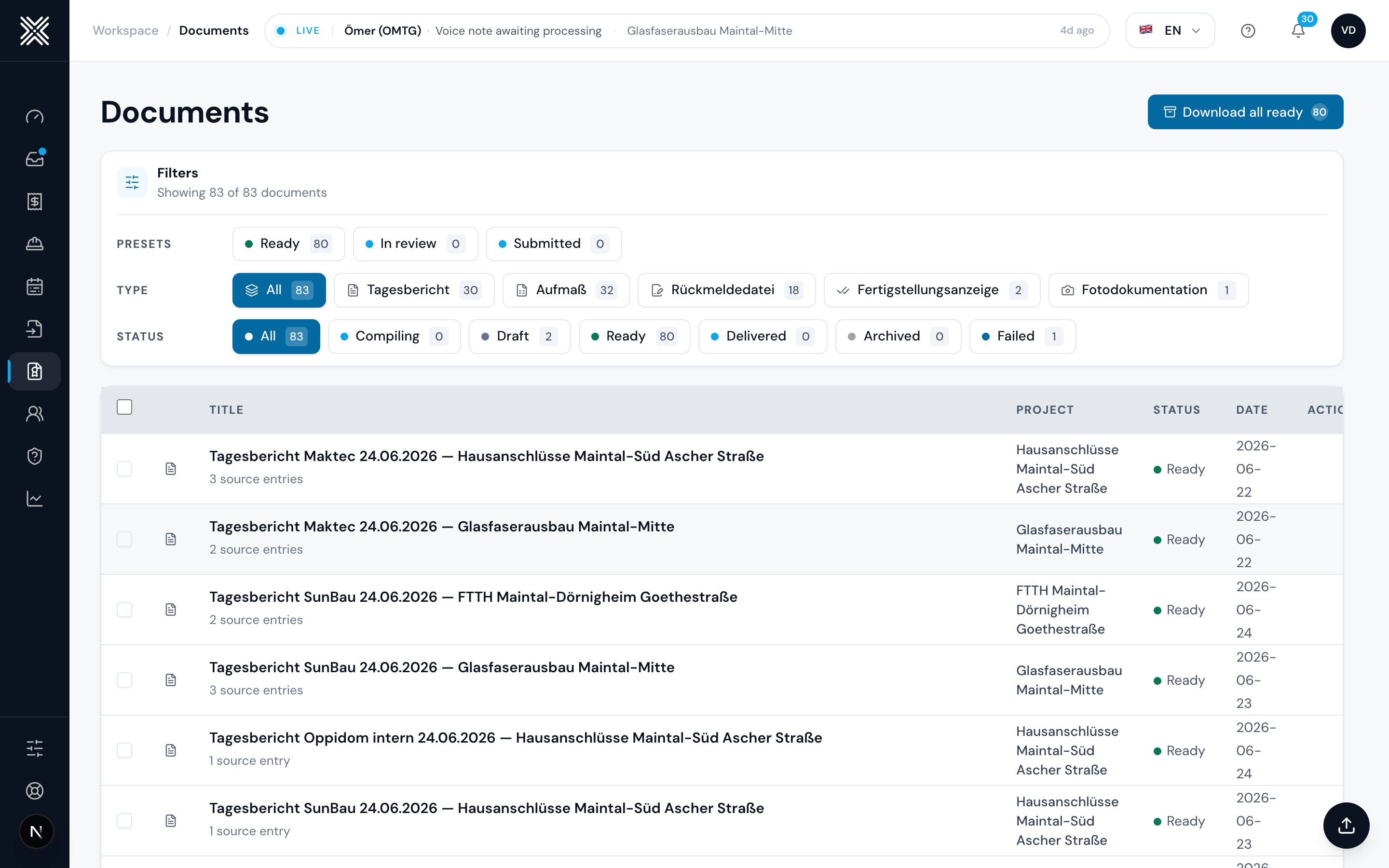Viewport: 1389px width, 868px height.
Task: Open the calendar sidebar icon
Action: 34,286
